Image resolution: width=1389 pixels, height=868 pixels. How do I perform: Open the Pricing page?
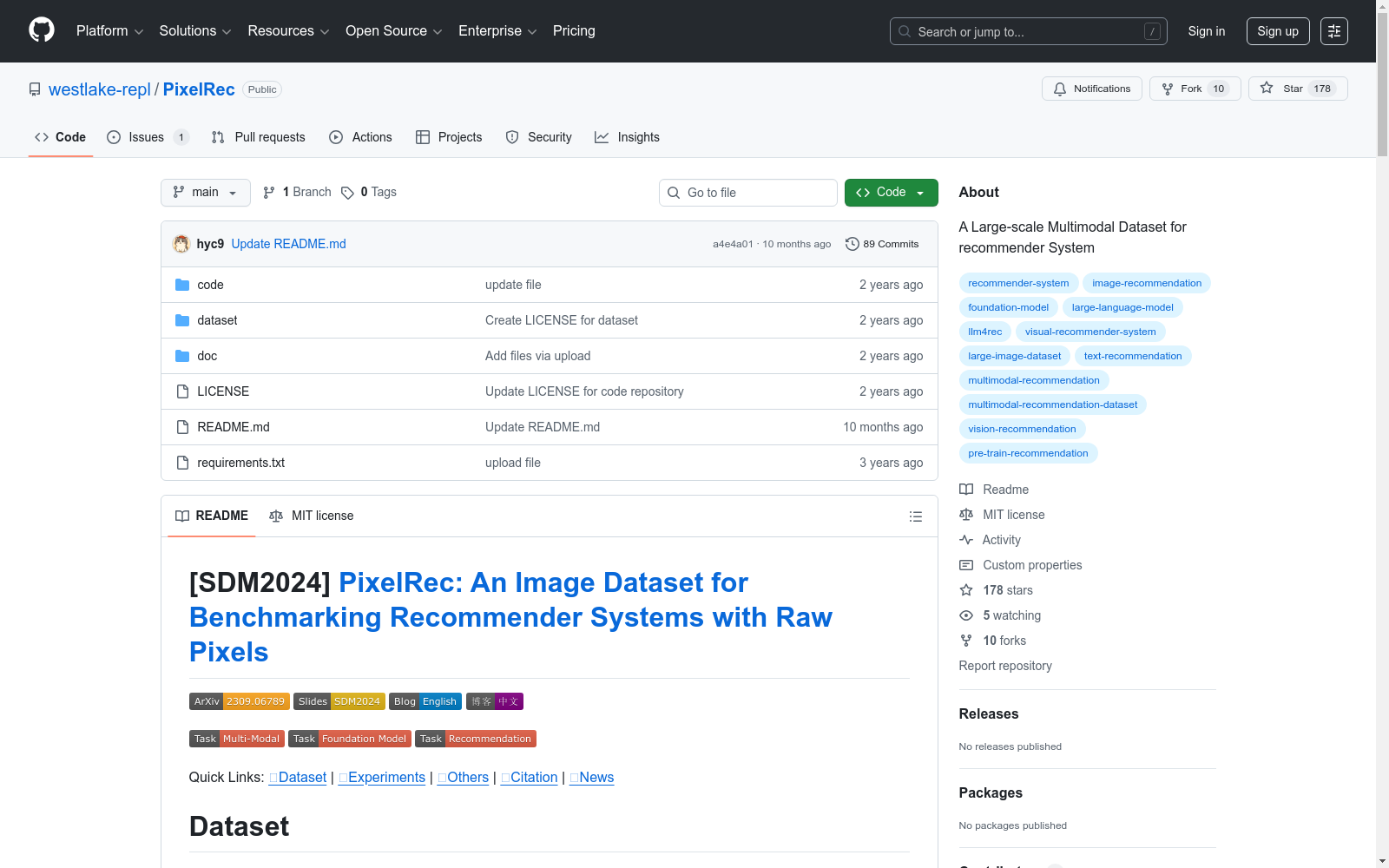click(574, 31)
